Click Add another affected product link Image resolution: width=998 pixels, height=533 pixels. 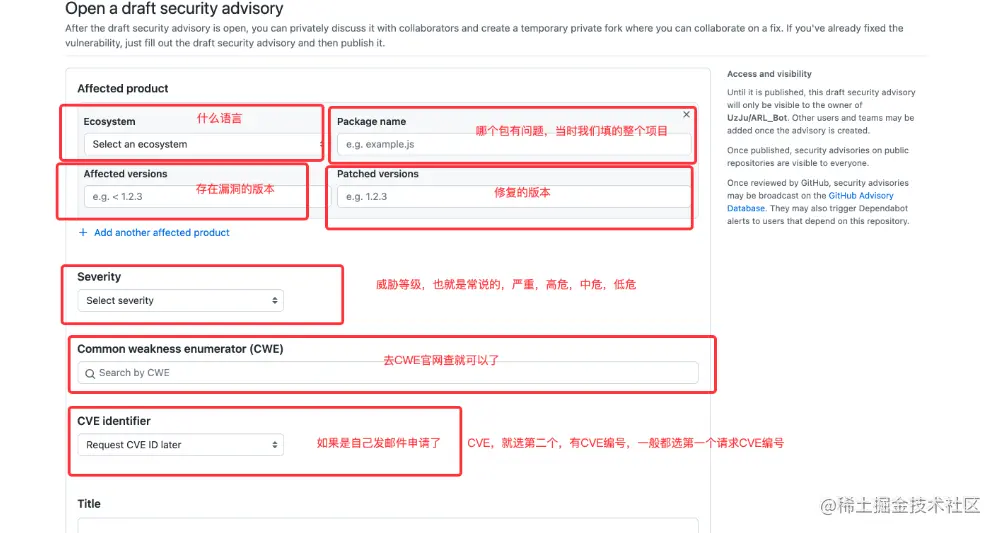(x=162, y=232)
